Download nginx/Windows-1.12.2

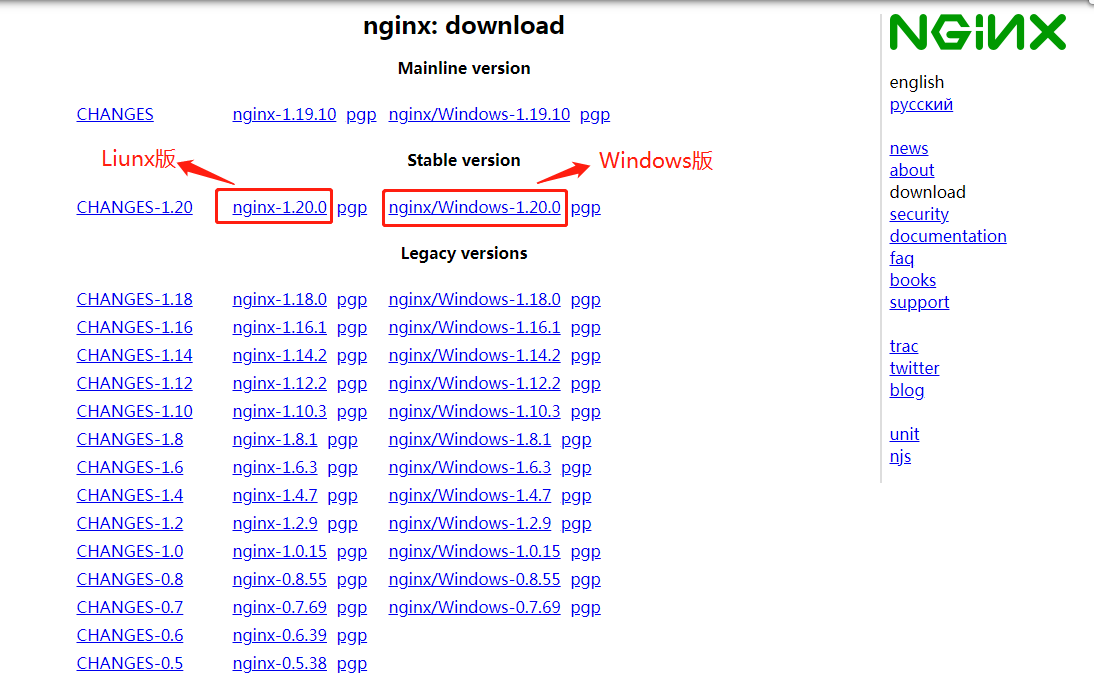pyautogui.click(x=474, y=383)
